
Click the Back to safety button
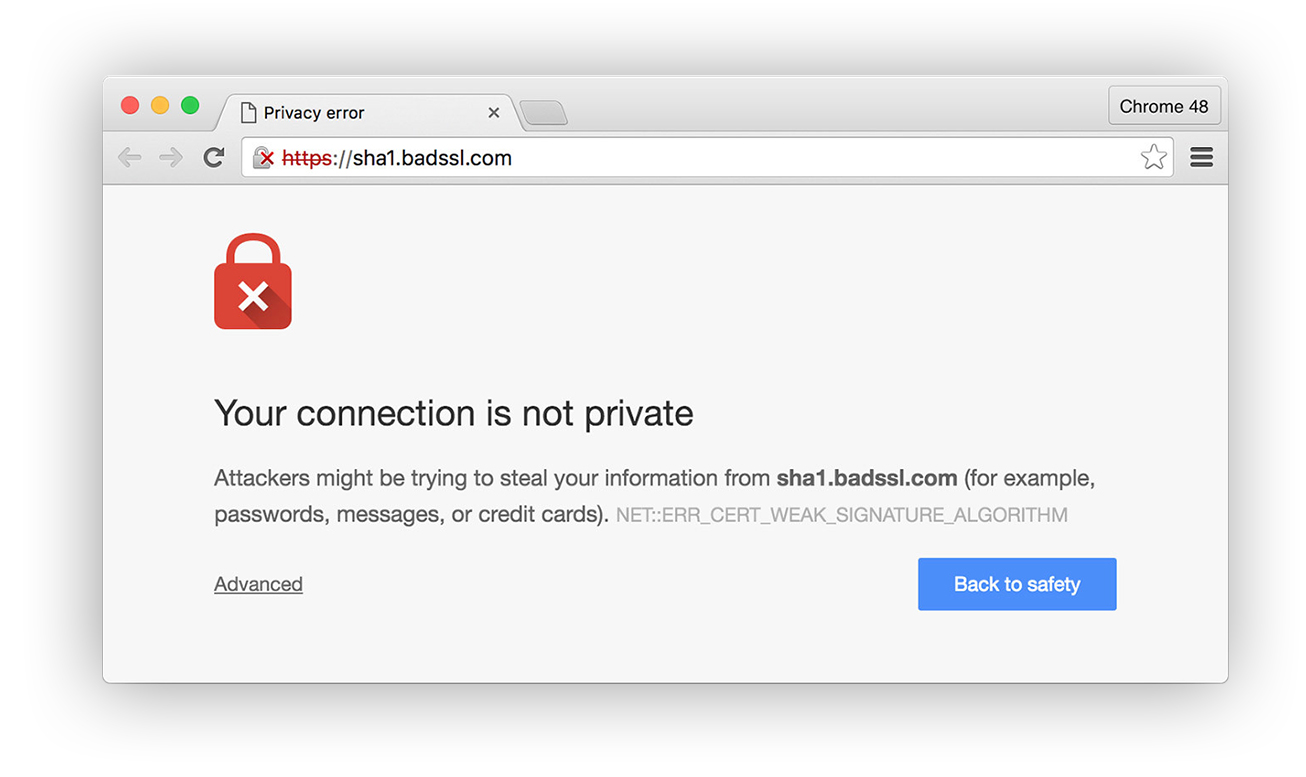click(1016, 584)
